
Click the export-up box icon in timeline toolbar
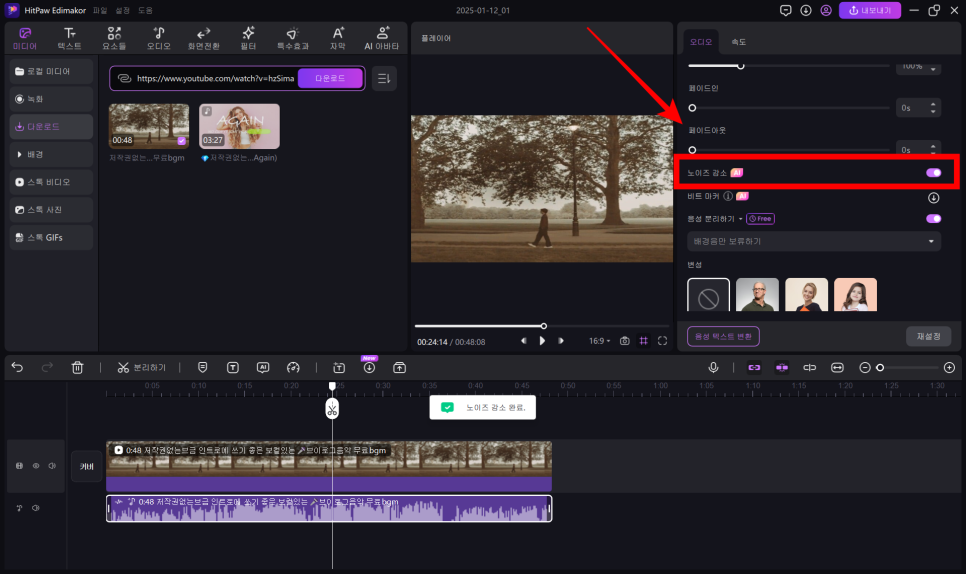click(399, 368)
